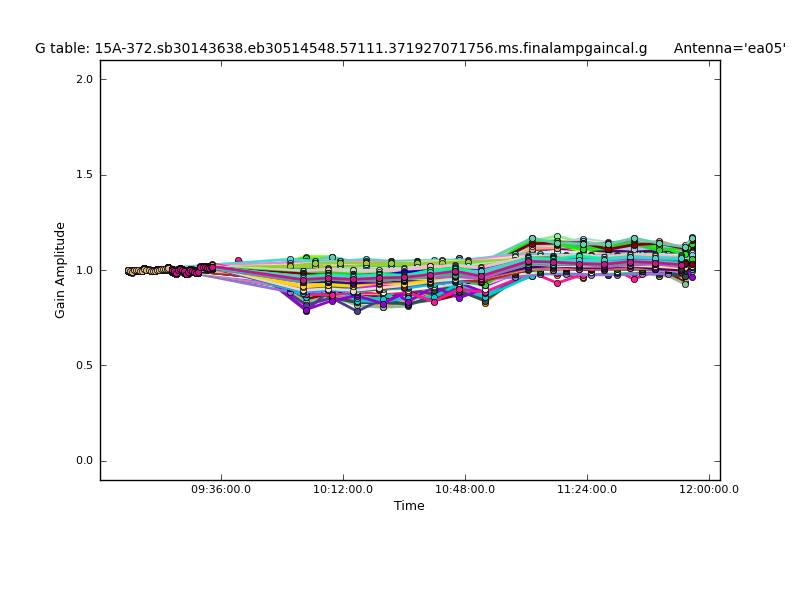Click the lowest purple data point before 10:12
The height and width of the screenshot is (600, 800).
[306, 310]
